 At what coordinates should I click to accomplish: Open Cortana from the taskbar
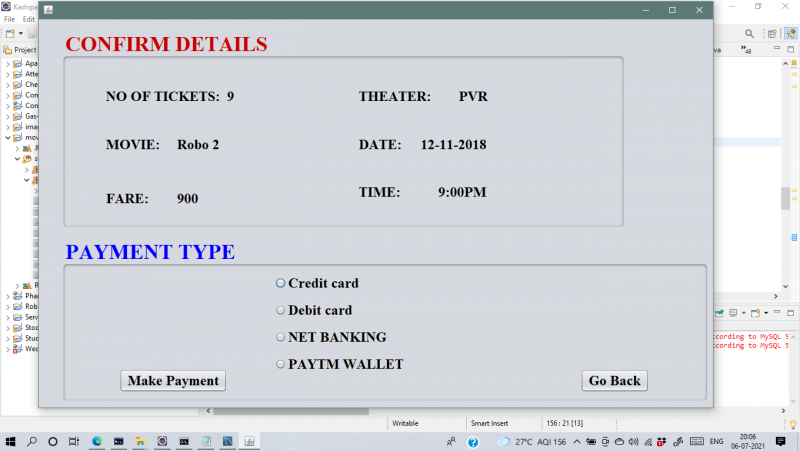(x=53, y=442)
